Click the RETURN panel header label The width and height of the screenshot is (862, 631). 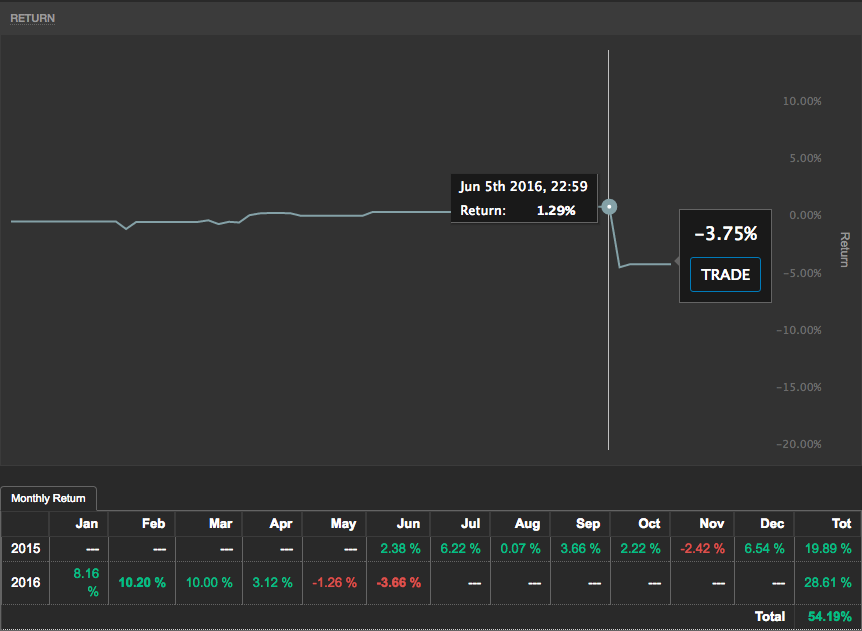[x=33, y=18]
